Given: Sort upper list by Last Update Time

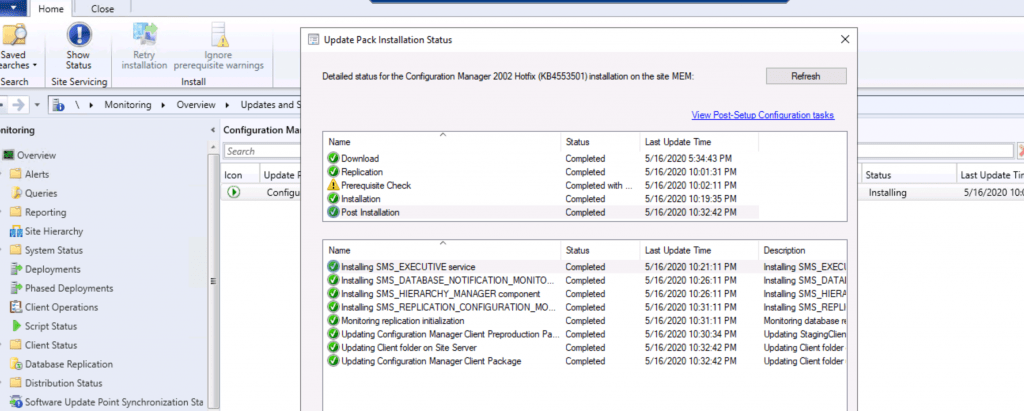Looking at the screenshot, I should tap(699, 142).
